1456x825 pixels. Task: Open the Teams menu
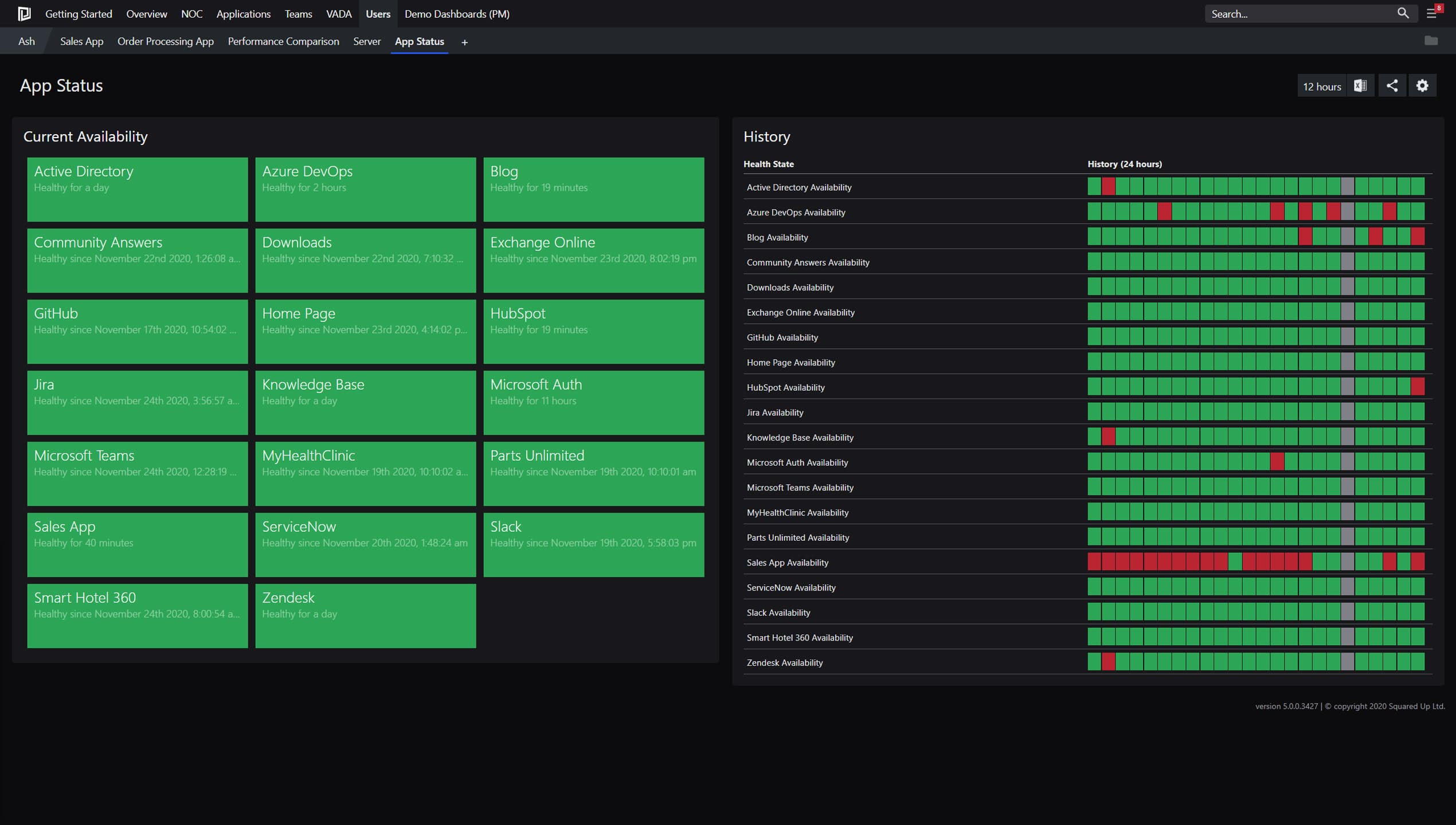298,14
